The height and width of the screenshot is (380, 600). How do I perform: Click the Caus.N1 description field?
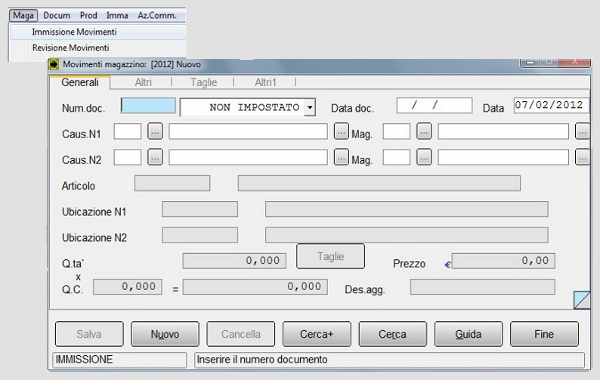(x=248, y=131)
